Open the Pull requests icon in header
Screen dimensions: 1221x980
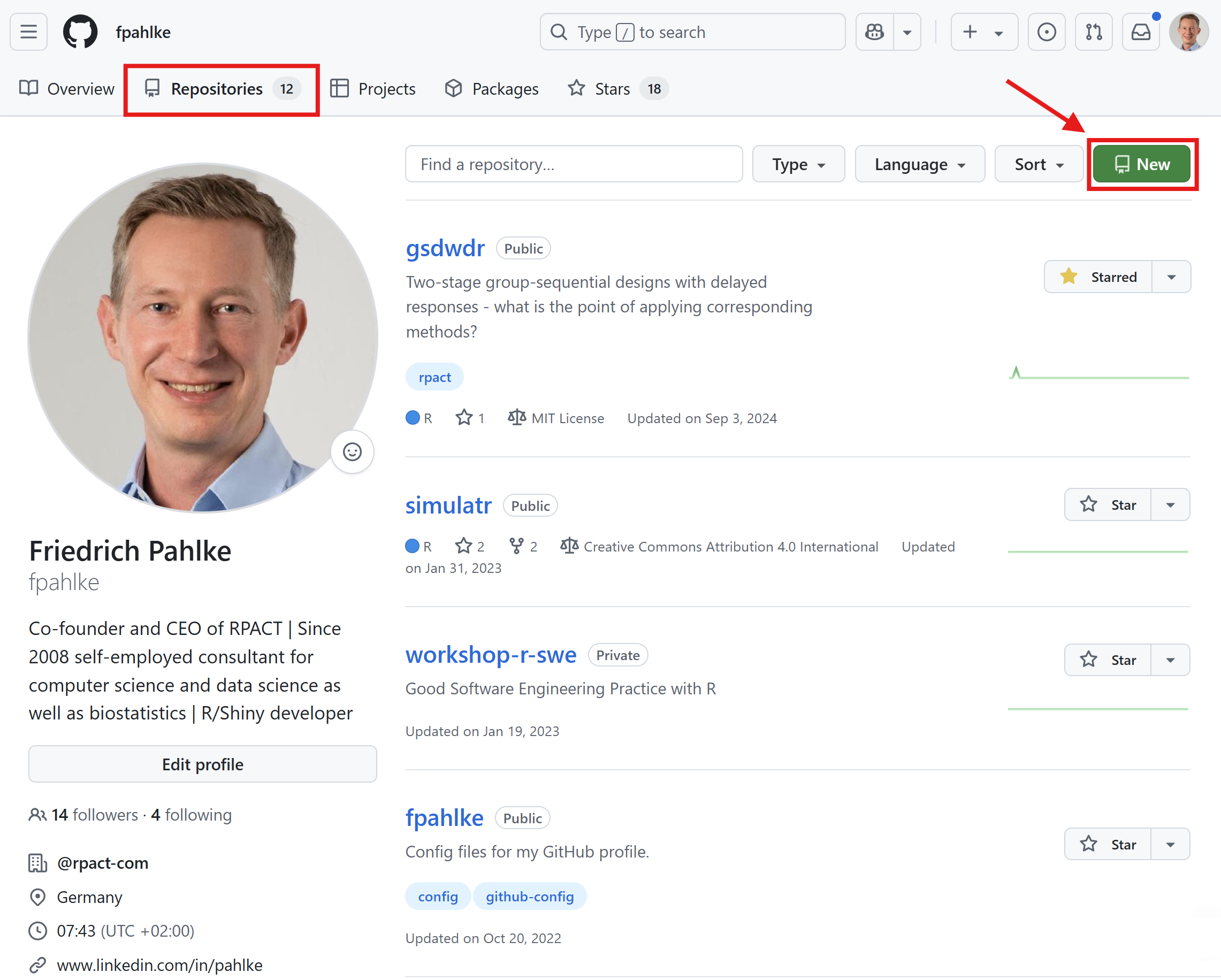coord(1093,32)
